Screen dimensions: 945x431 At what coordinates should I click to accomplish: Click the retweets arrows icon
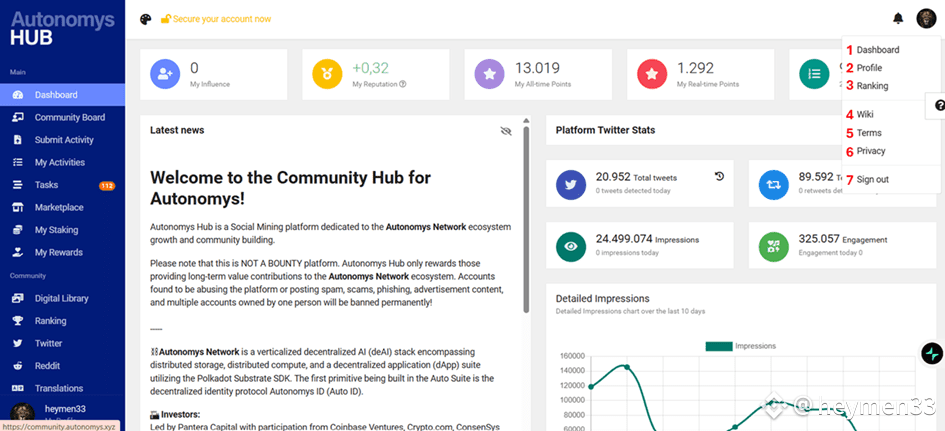pyautogui.click(x=773, y=184)
